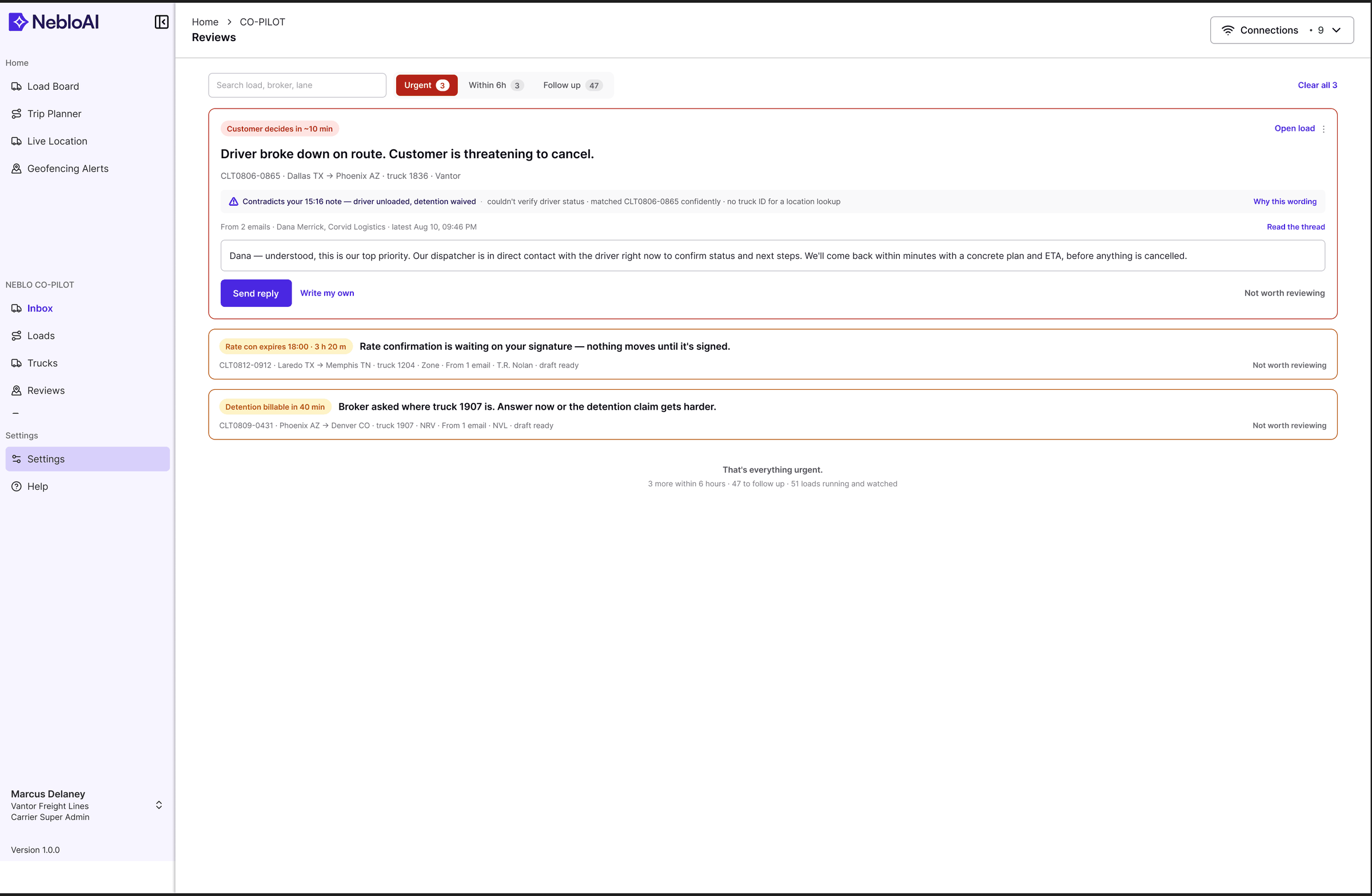Image resolution: width=1372 pixels, height=896 pixels.
Task: Click the Rate con expires 18:00 badge
Action: click(x=285, y=347)
